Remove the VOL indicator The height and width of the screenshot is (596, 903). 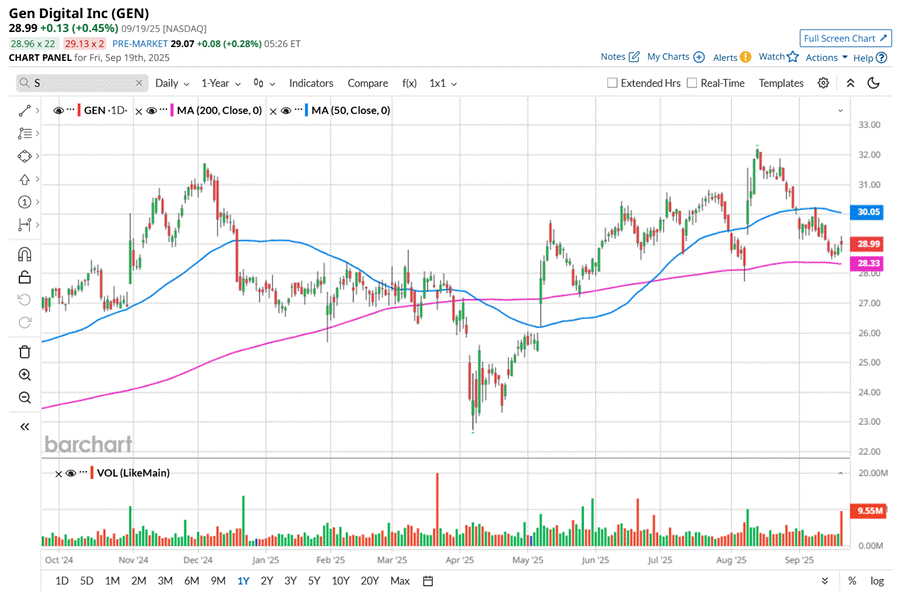click(x=58, y=473)
